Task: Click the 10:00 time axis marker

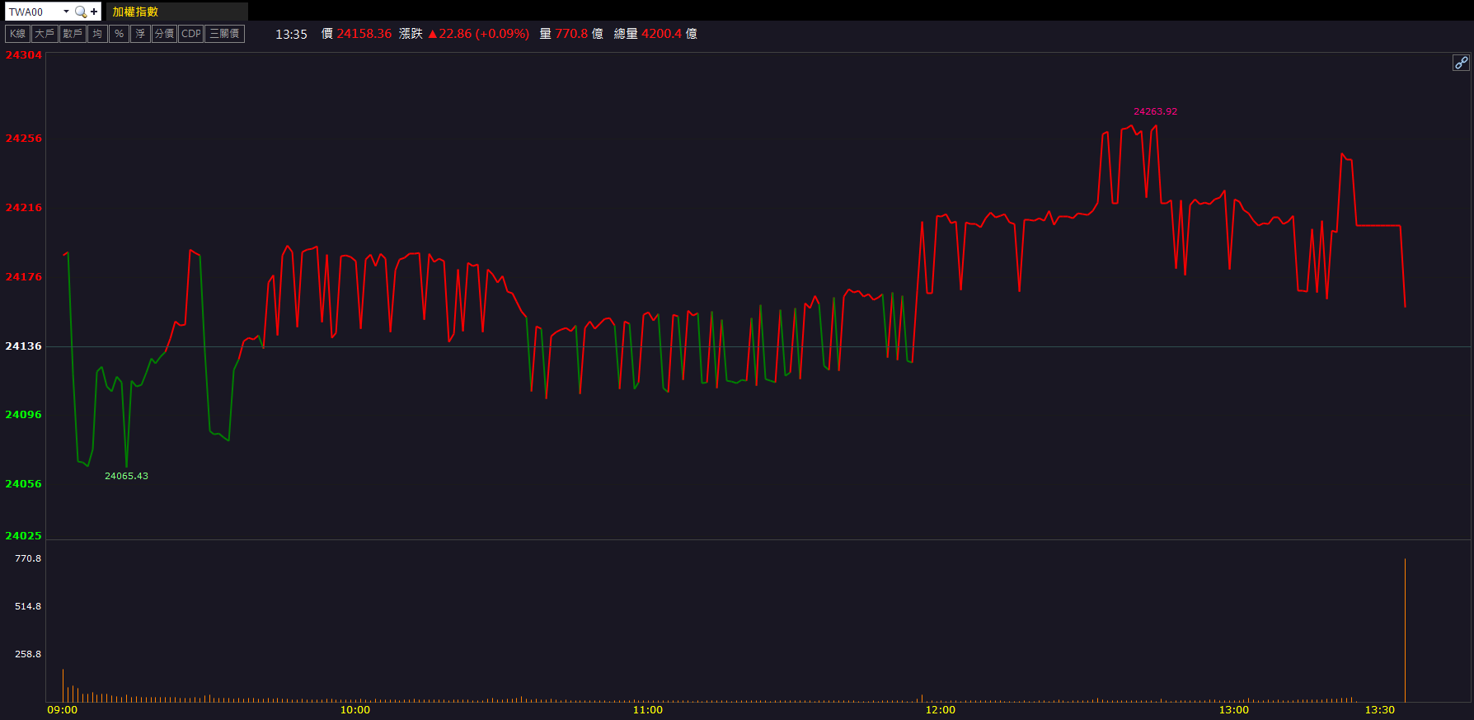Action: pyautogui.click(x=355, y=710)
